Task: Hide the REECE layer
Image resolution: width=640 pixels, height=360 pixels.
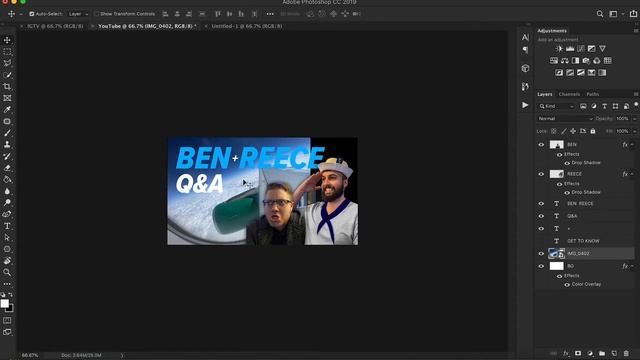Action: point(541,174)
